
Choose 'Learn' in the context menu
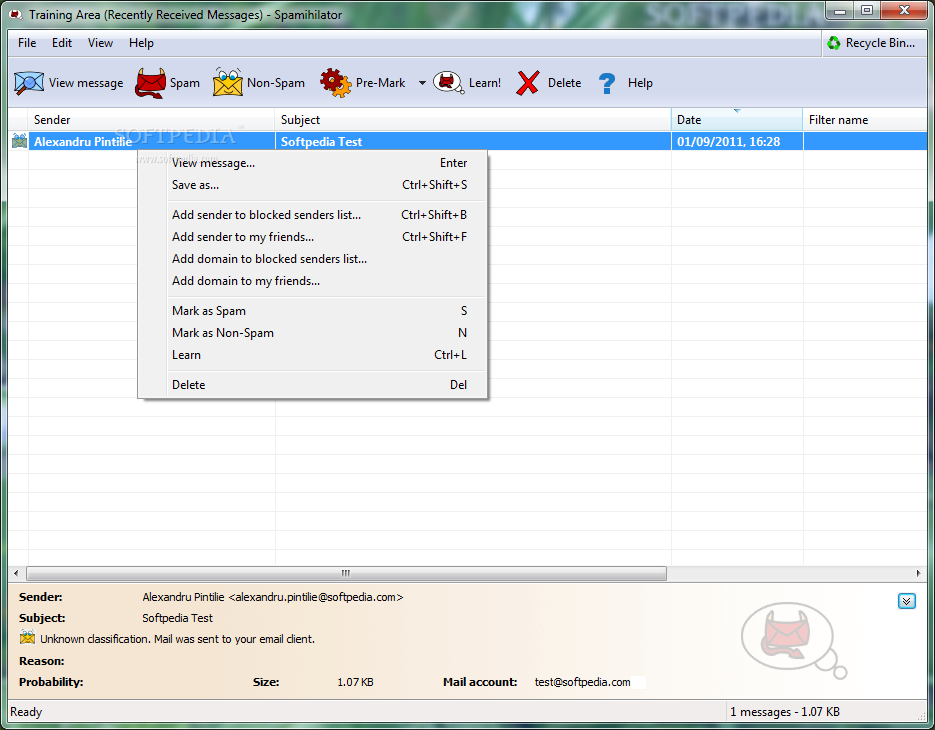(x=313, y=355)
